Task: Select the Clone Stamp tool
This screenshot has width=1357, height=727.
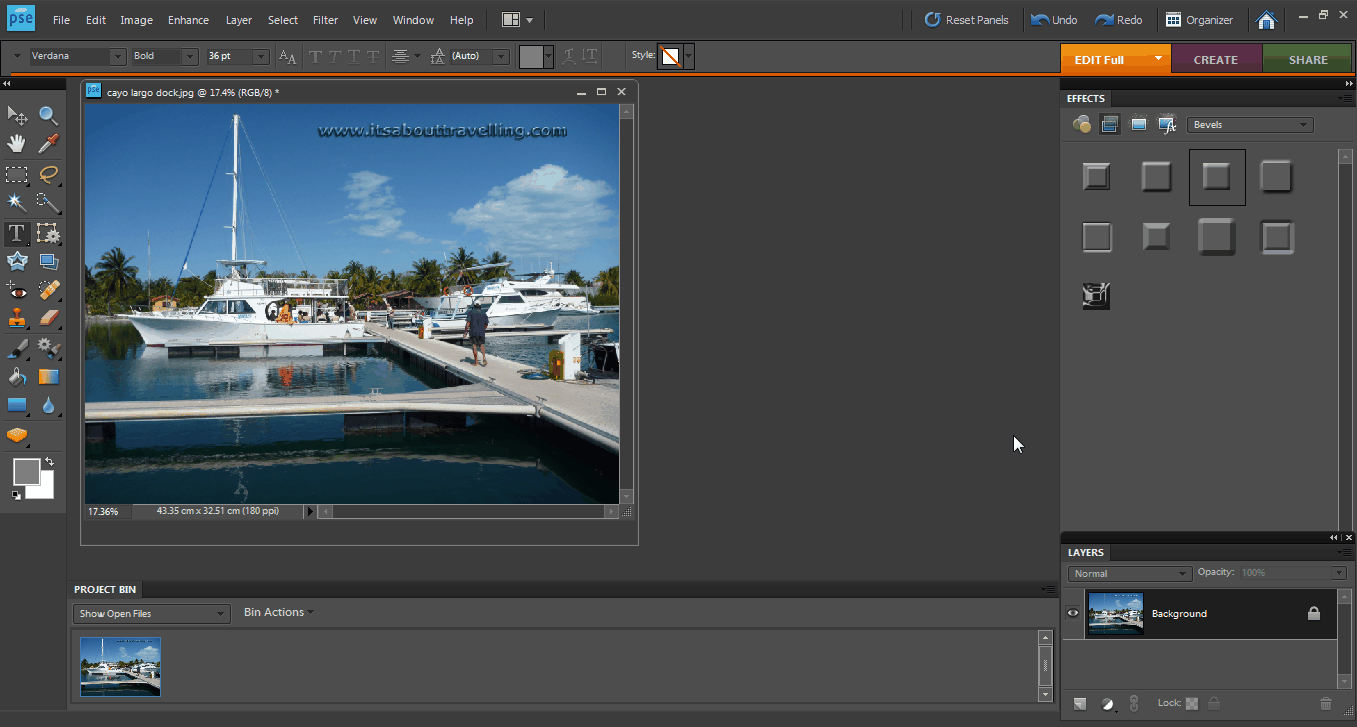Action: pyautogui.click(x=17, y=319)
